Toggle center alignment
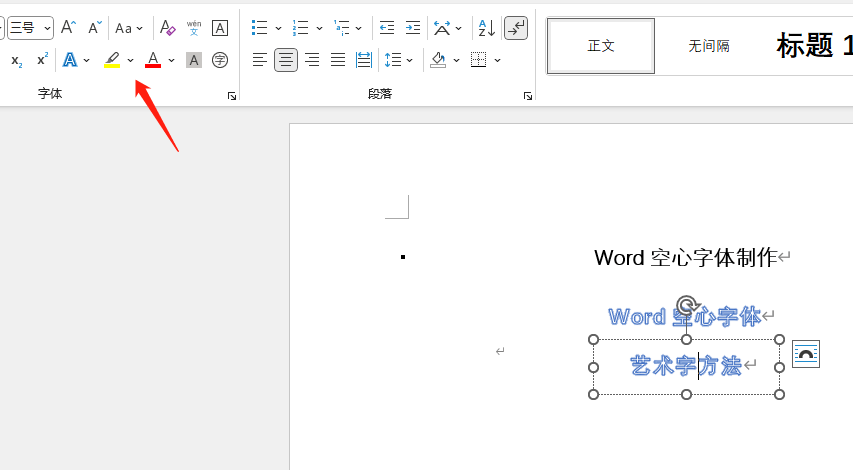Viewport: 853px width, 470px height. tap(286, 60)
